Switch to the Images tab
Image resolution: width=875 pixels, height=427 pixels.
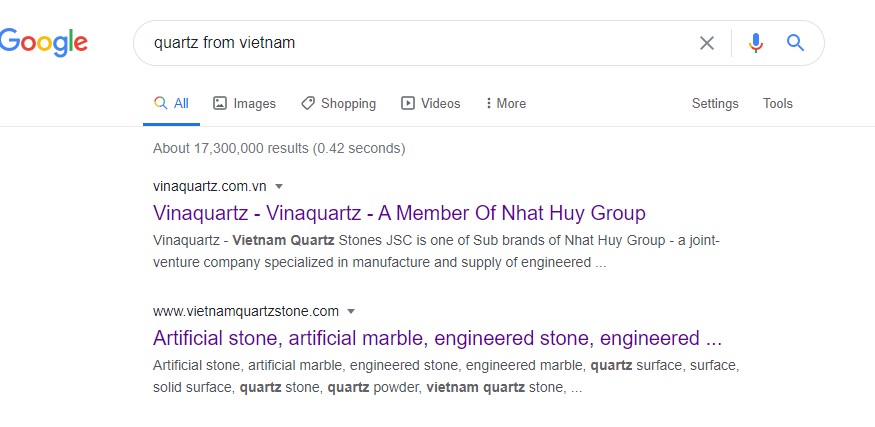coord(244,103)
